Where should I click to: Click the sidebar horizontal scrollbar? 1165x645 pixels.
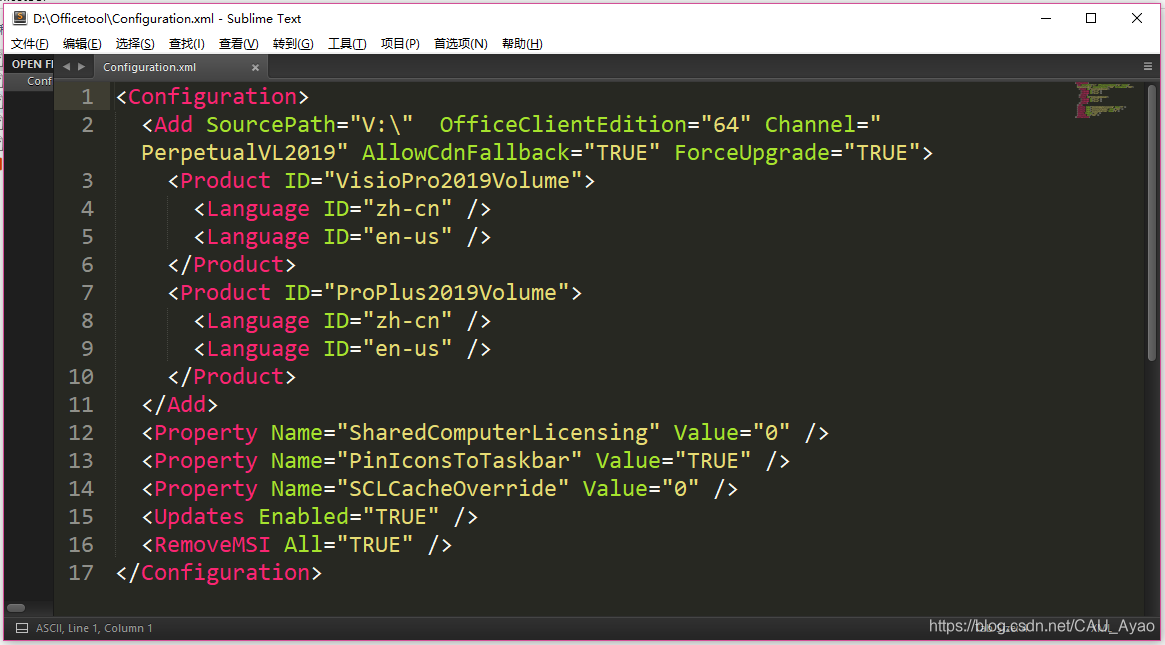(16, 608)
